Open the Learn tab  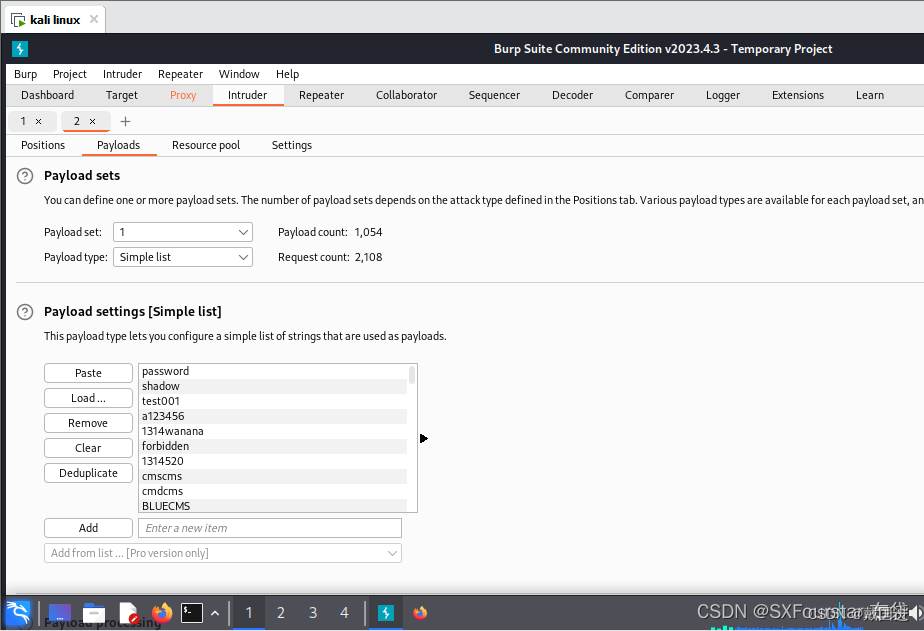[x=870, y=95]
